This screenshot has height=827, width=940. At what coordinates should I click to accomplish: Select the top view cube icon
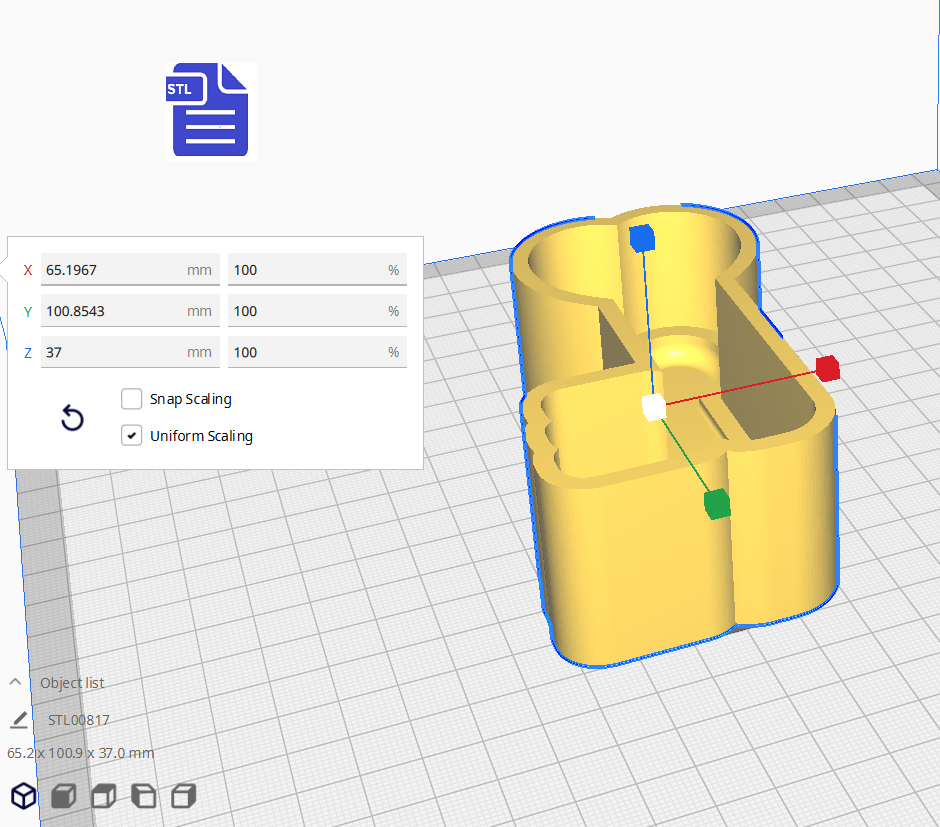point(103,796)
